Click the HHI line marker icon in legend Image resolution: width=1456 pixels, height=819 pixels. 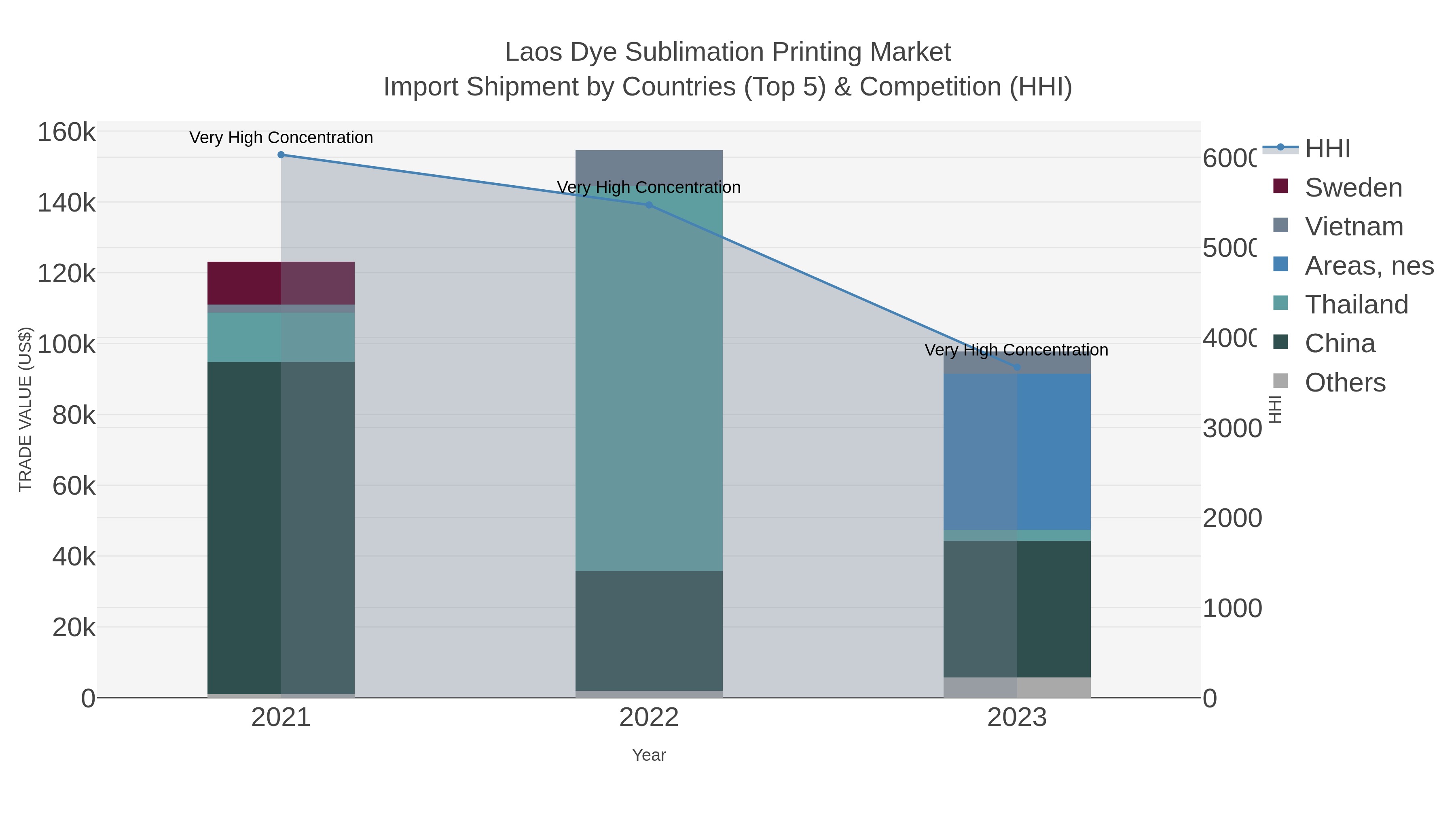[1280, 148]
